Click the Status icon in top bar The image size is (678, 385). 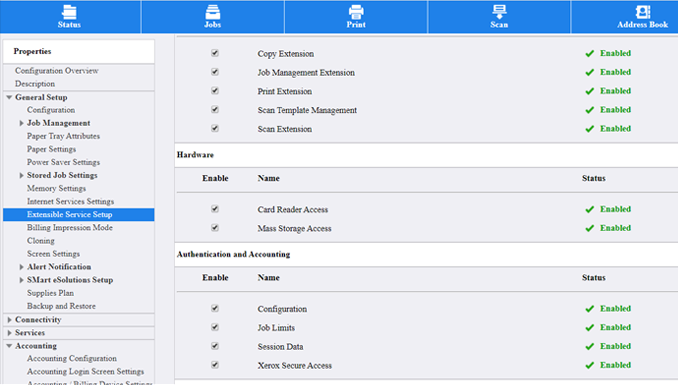click(69, 12)
